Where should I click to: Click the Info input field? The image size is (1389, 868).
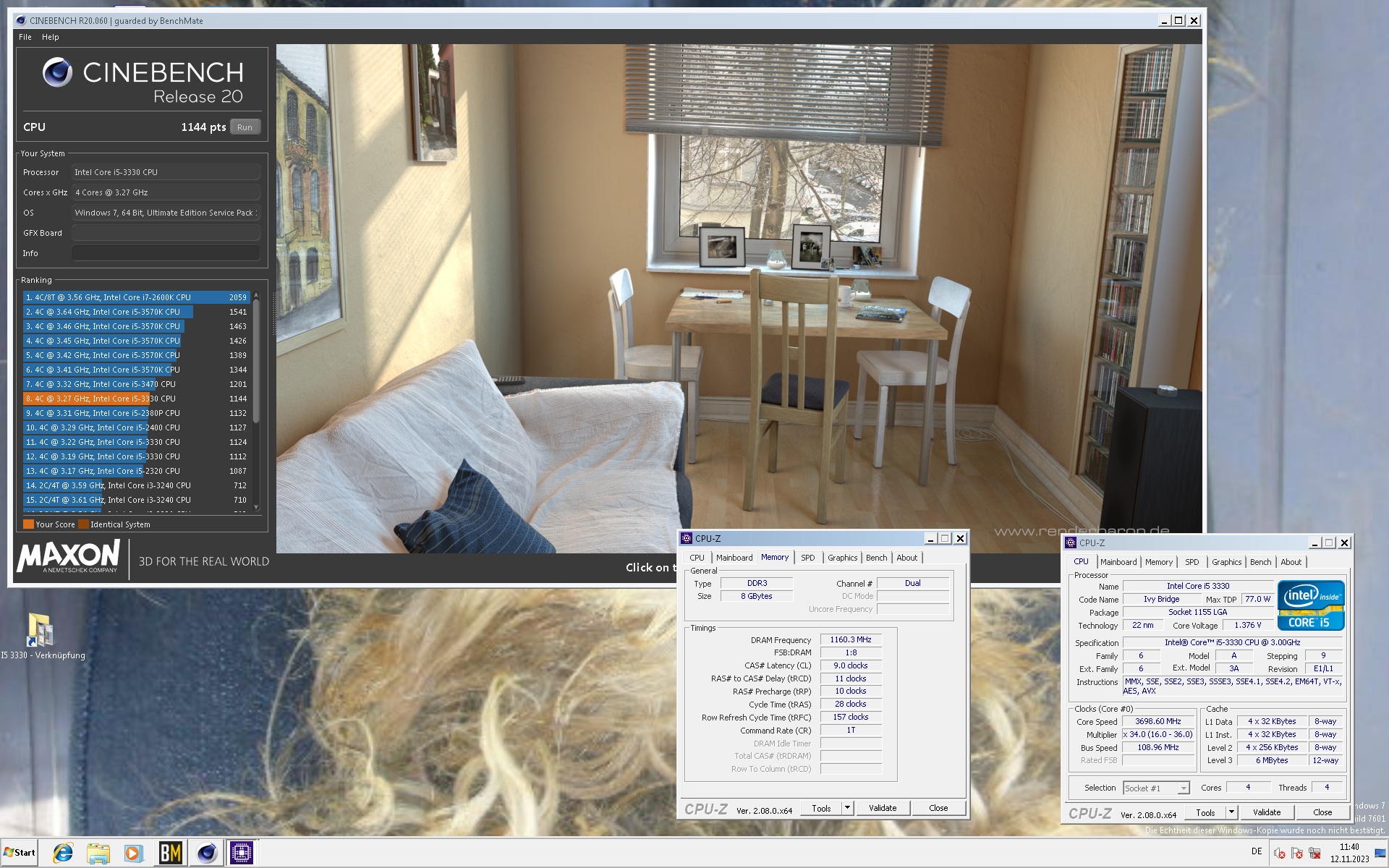pyautogui.click(x=166, y=253)
